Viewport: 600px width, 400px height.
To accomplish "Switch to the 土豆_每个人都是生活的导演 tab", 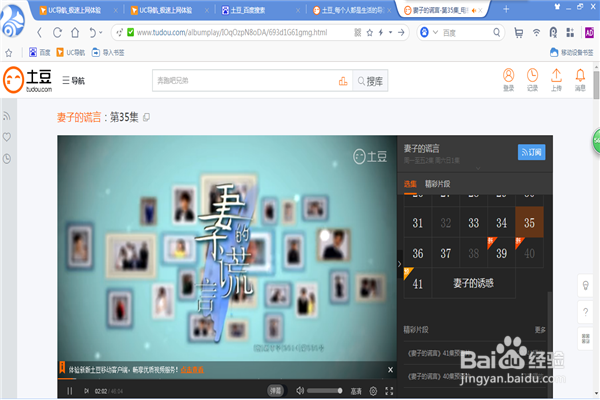I will tap(348, 10).
